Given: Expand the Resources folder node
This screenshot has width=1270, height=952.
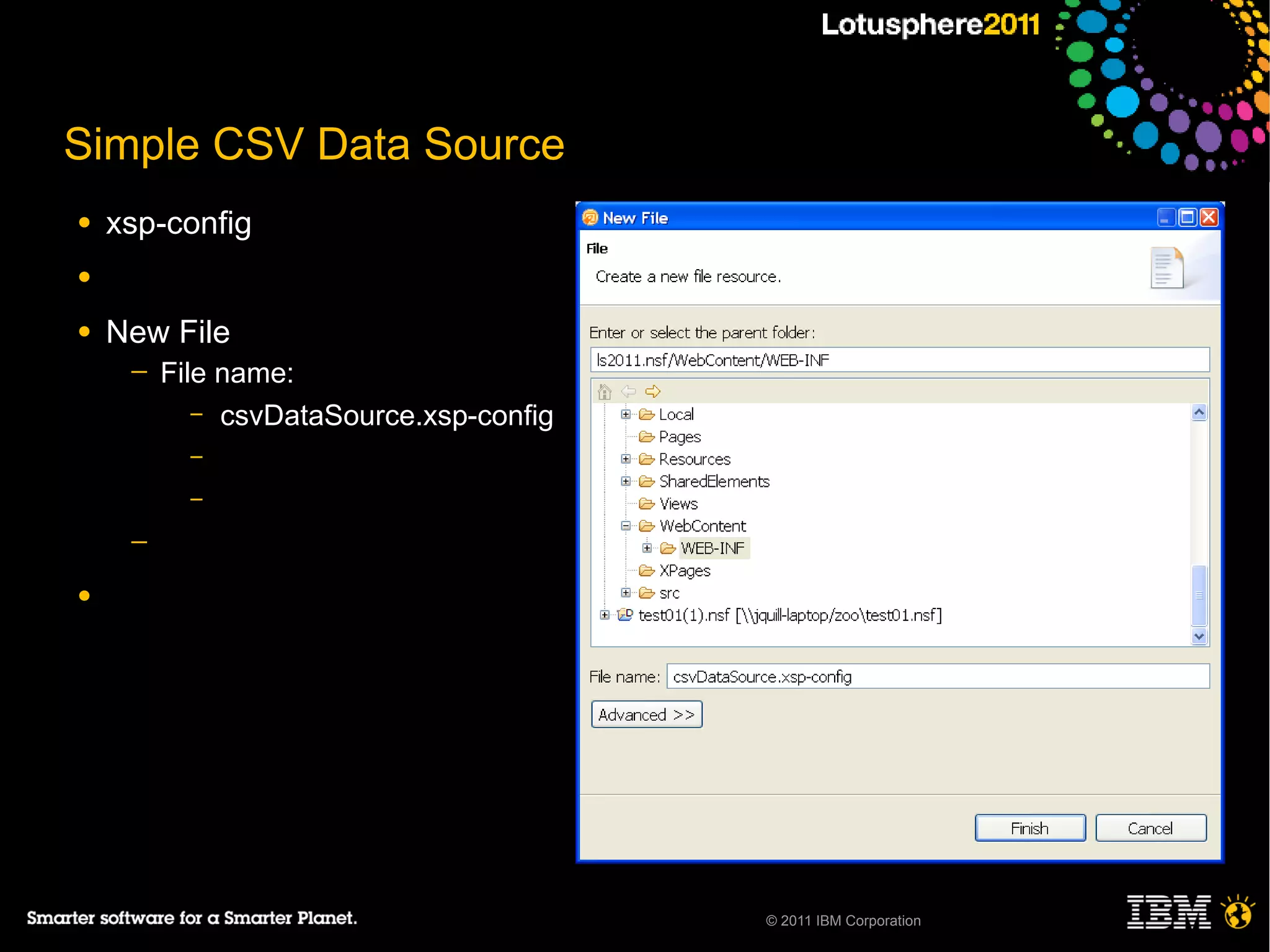Looking at the screenshot, I should 626,459.
